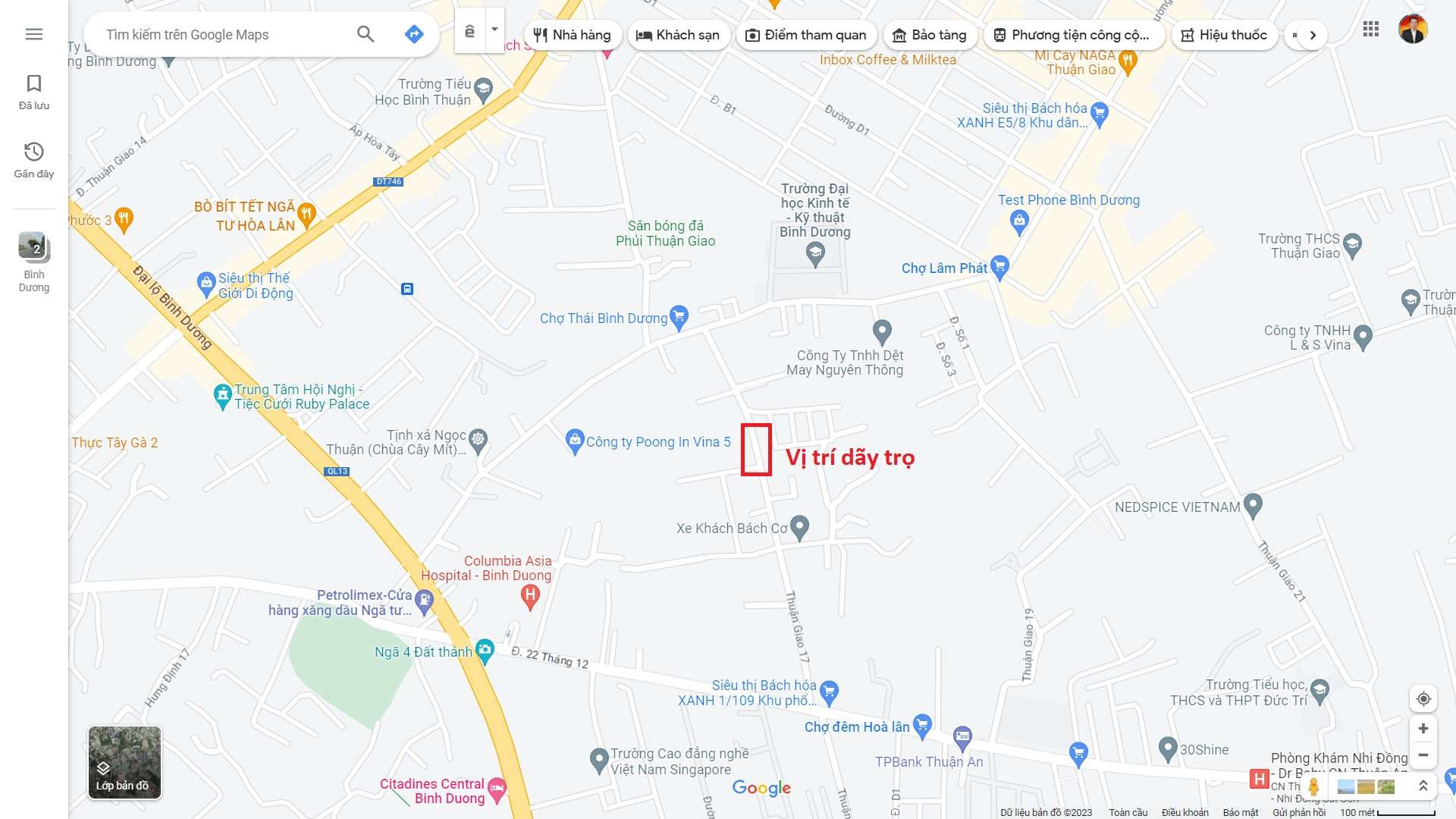This screenshot has height=819, width=1456.
Task: Filter by Hiệu thuốc pharmacies
Action: 1224,35
